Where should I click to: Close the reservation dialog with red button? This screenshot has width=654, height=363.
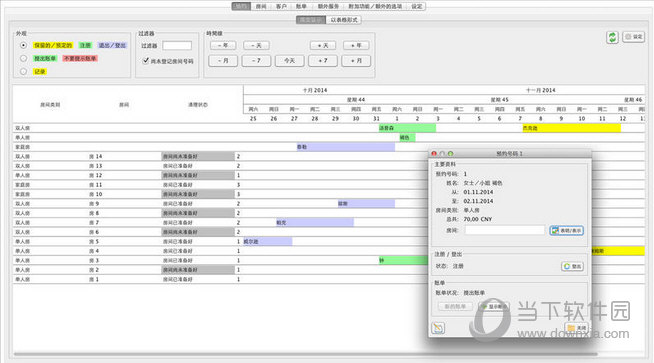click(434, 154)
